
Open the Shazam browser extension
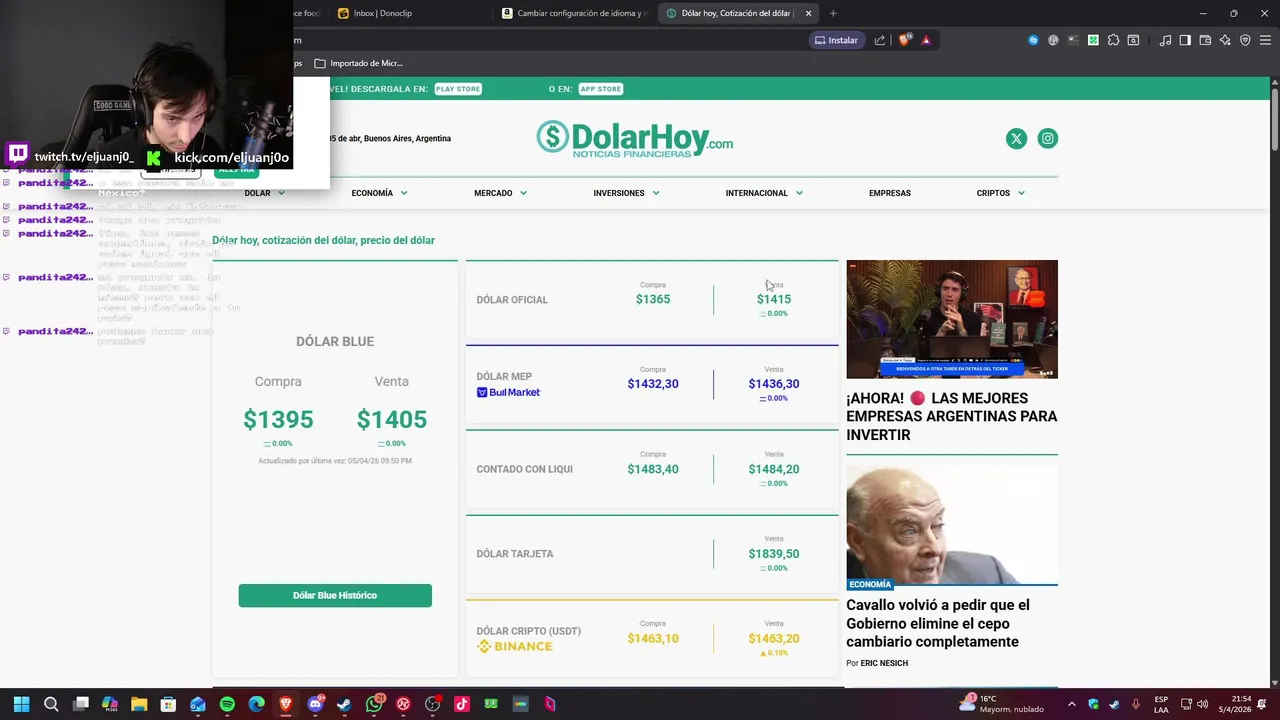[x=1033, y=40]
